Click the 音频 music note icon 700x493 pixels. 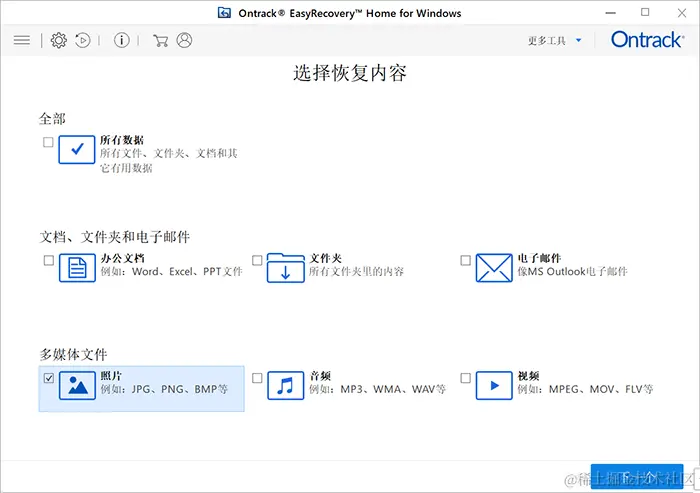click(286, 385)
